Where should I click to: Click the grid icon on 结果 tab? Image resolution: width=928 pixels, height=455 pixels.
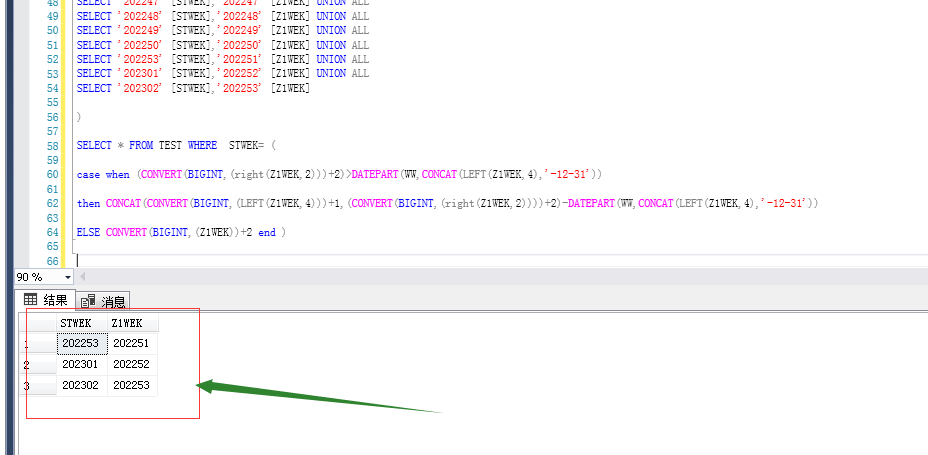pyautogui.click(x=30, y=299)
